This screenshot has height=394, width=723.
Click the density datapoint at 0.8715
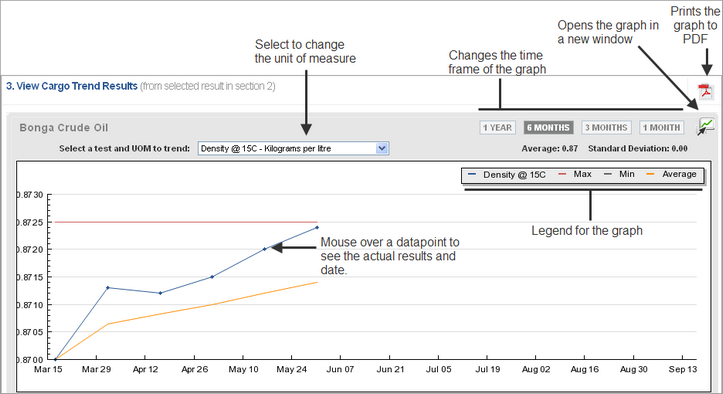click(x=212, y=277)
